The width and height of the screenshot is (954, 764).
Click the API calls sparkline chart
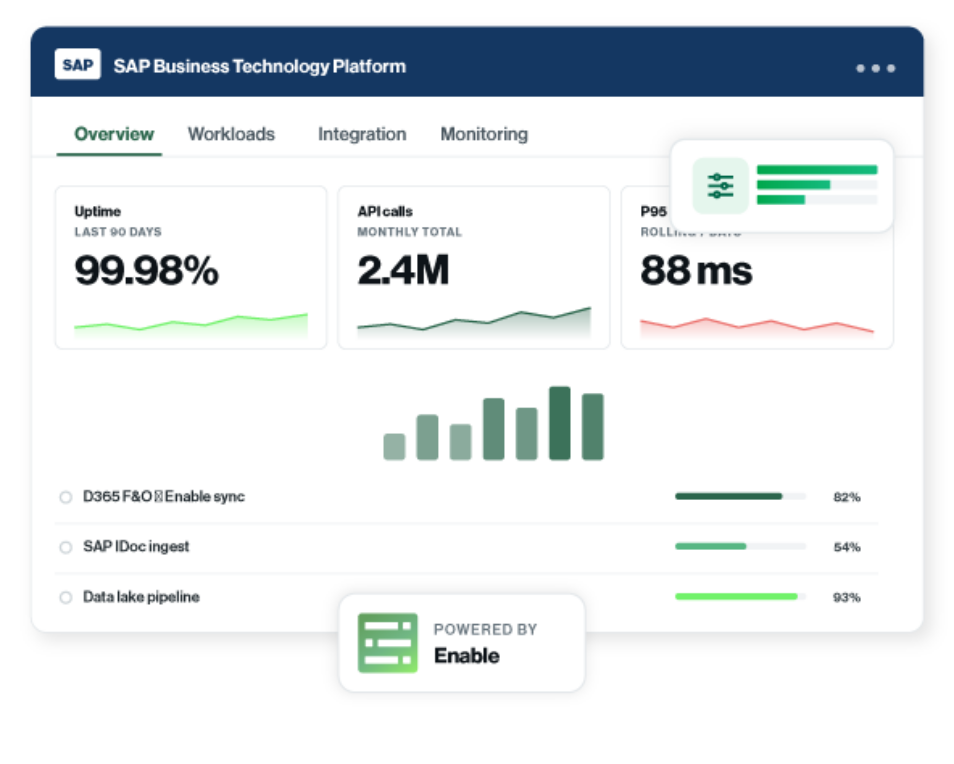pyautogui.click(x=474, y=321)
